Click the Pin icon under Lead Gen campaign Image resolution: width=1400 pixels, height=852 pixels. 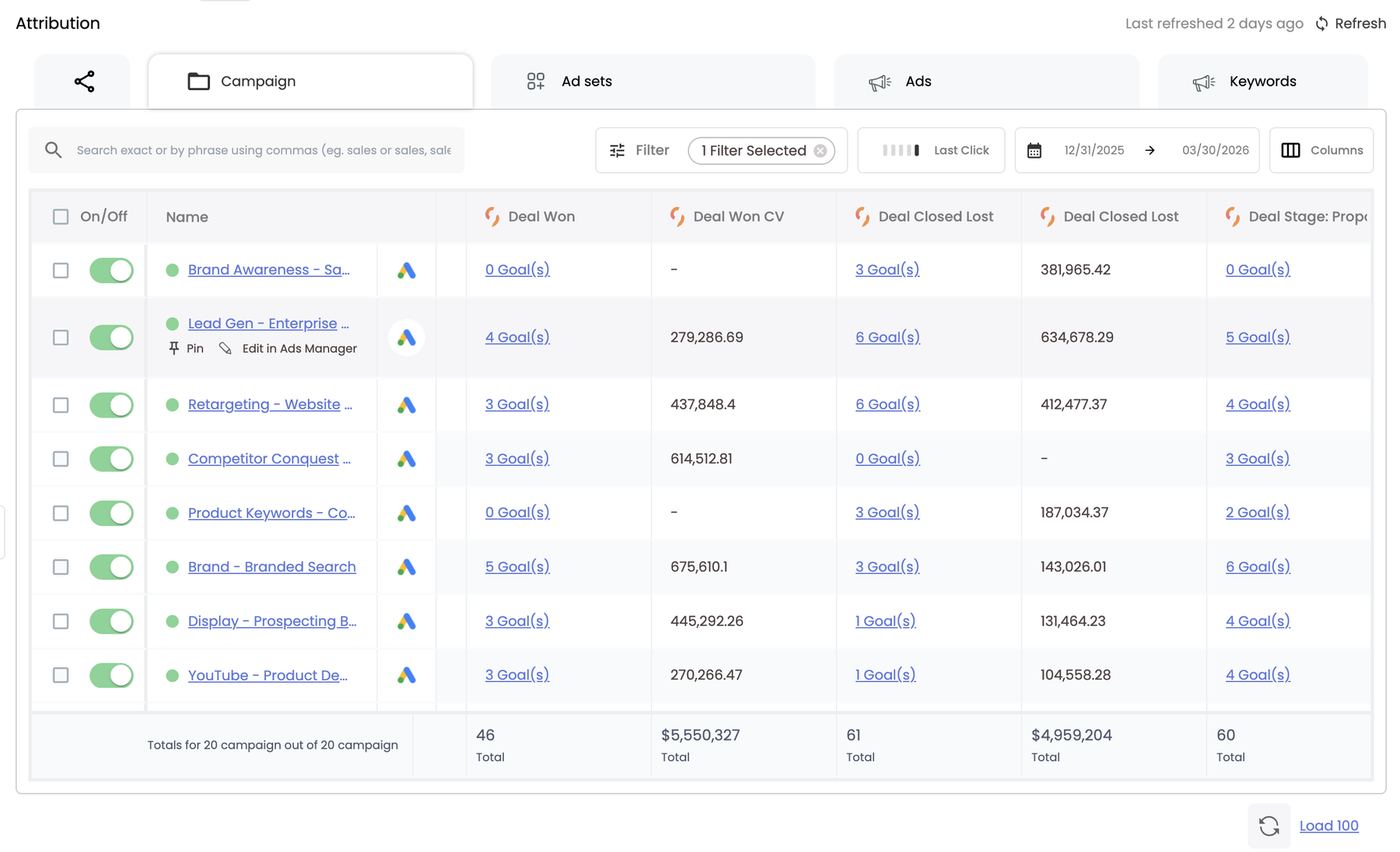tap(174, 348)
